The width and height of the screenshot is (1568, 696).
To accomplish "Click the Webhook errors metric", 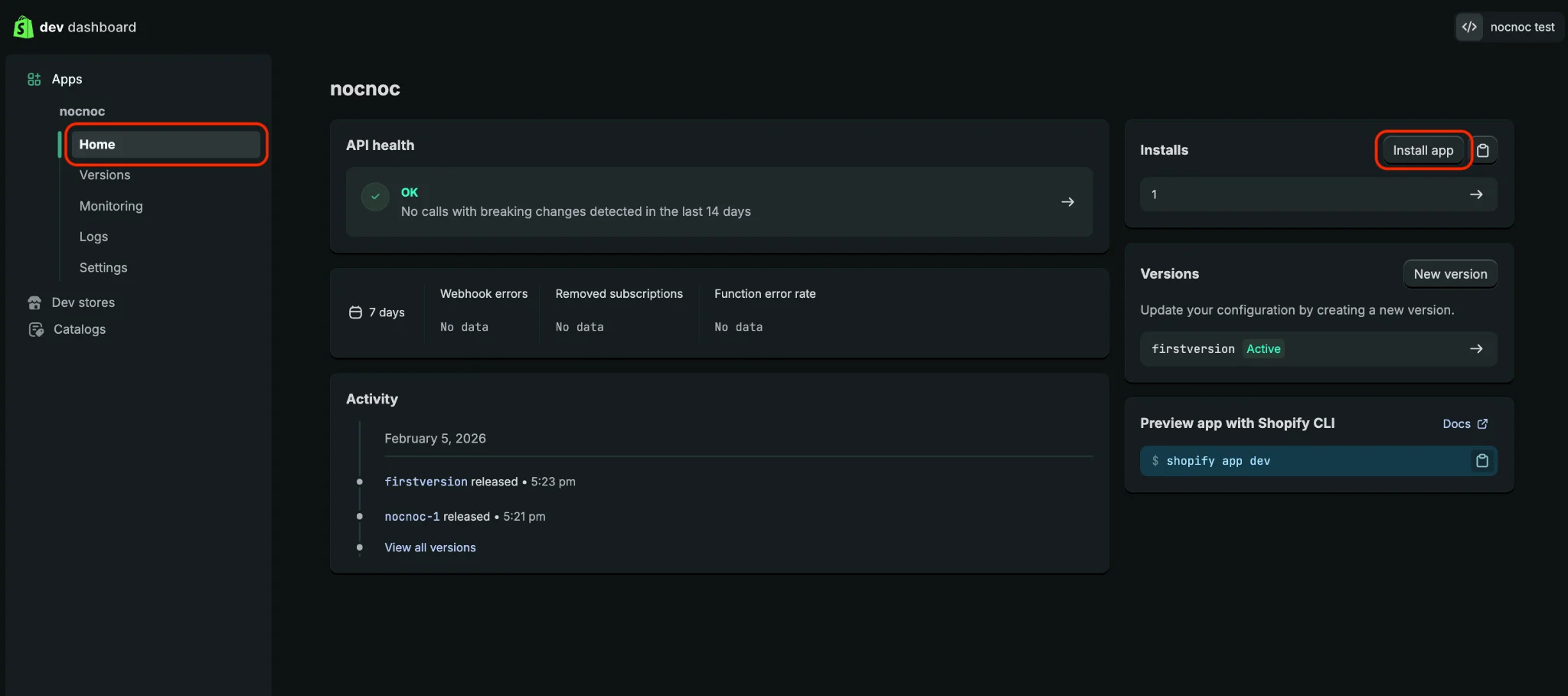I will pyautogui.click(x=484, y=311).
